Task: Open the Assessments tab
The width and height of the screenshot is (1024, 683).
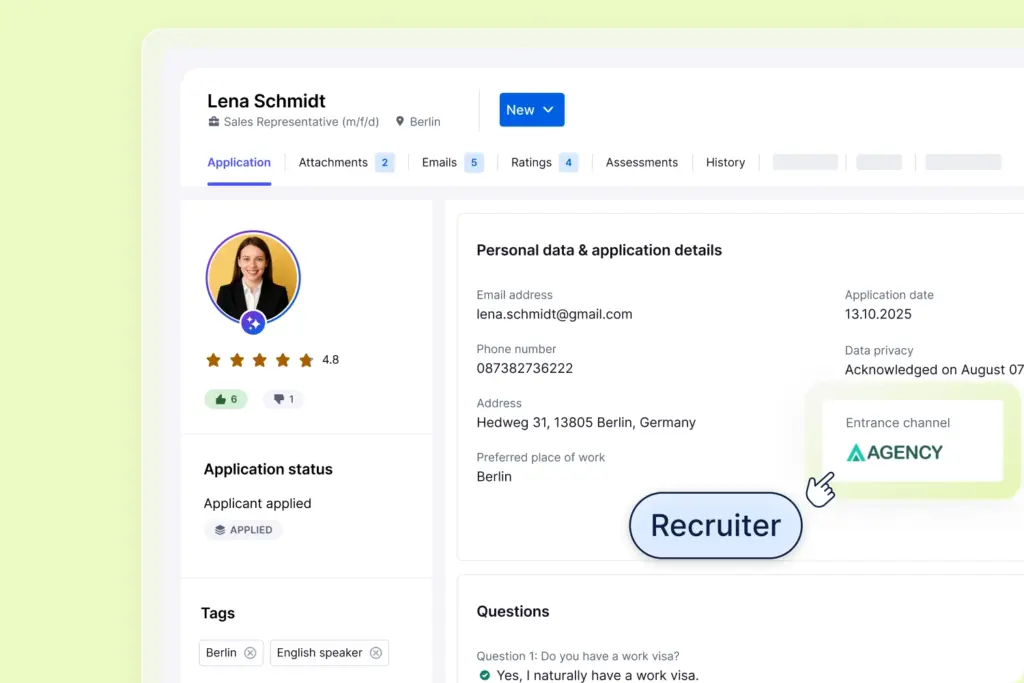Action: 641,162
